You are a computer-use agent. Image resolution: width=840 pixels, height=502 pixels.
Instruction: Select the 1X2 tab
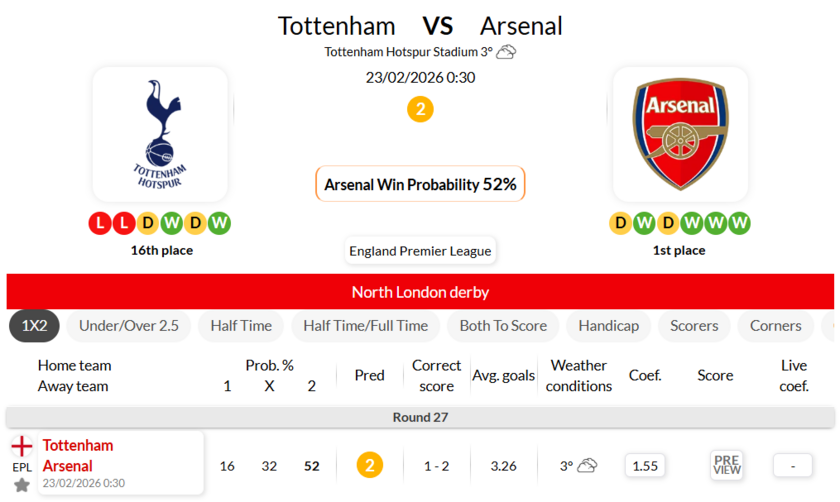pos(35,326)
